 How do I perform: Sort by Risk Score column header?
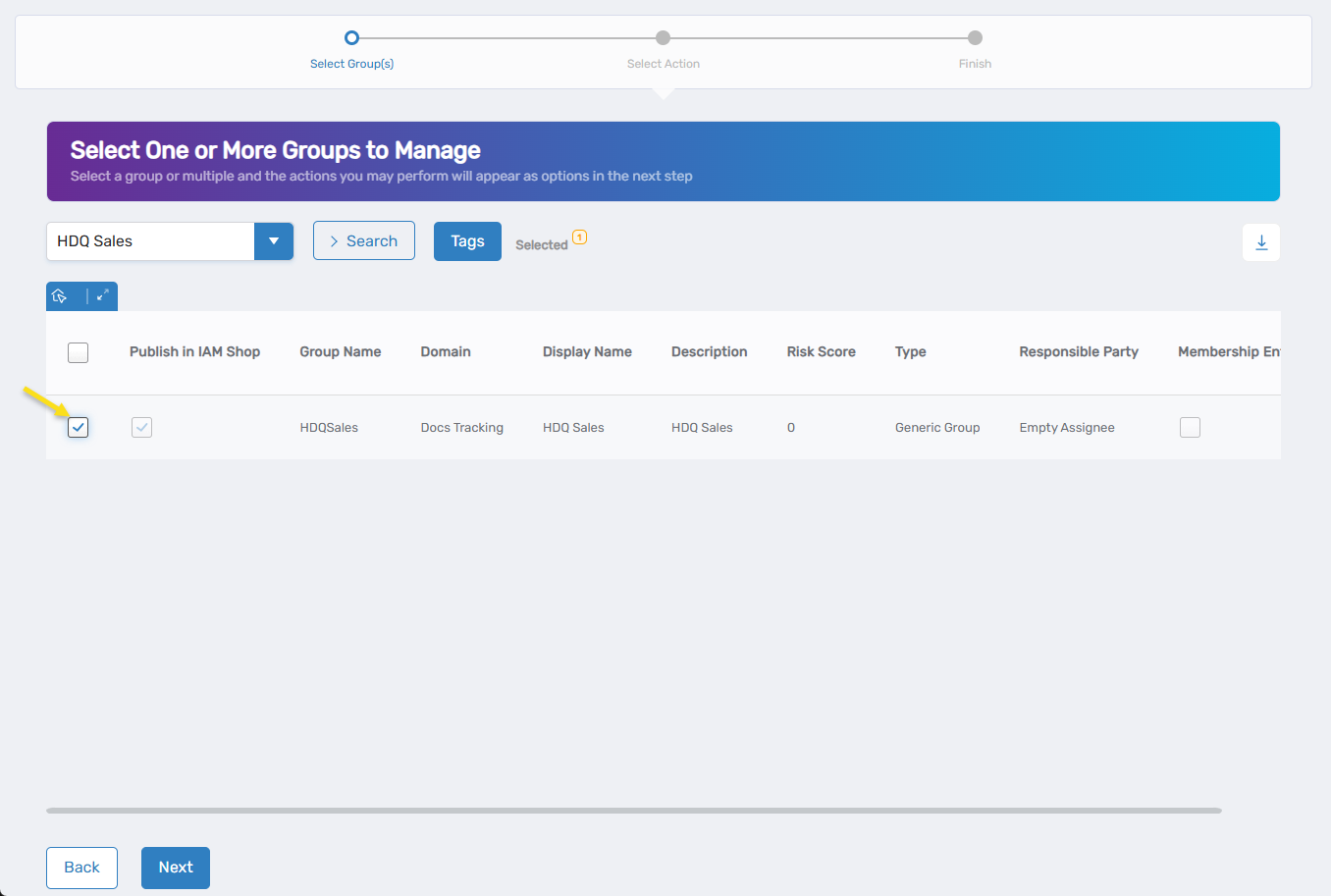pos(821,352)
